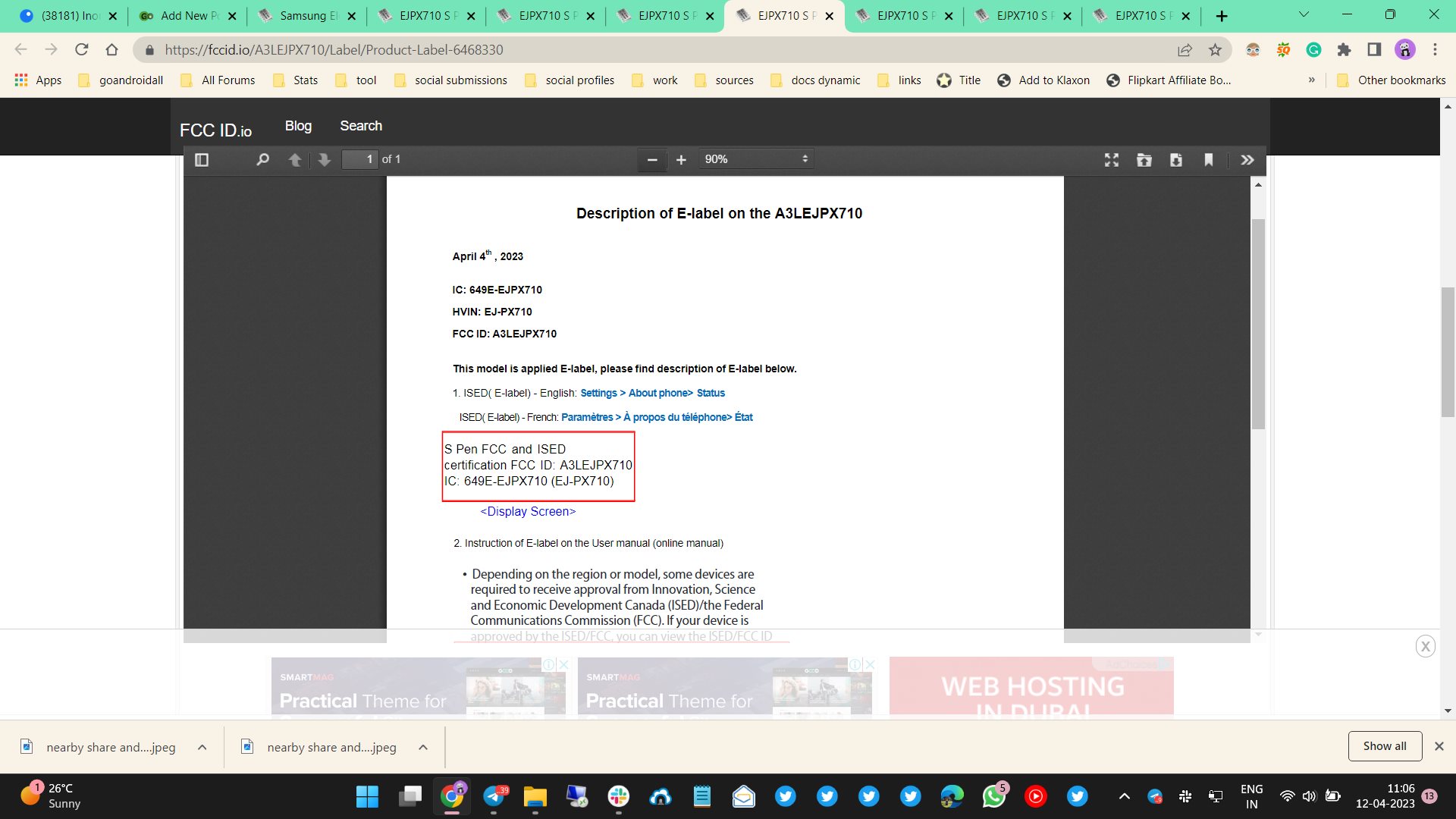The image size is (1456, 819).
Task: Close the bottom ad banner
Action: (1425, 647)
